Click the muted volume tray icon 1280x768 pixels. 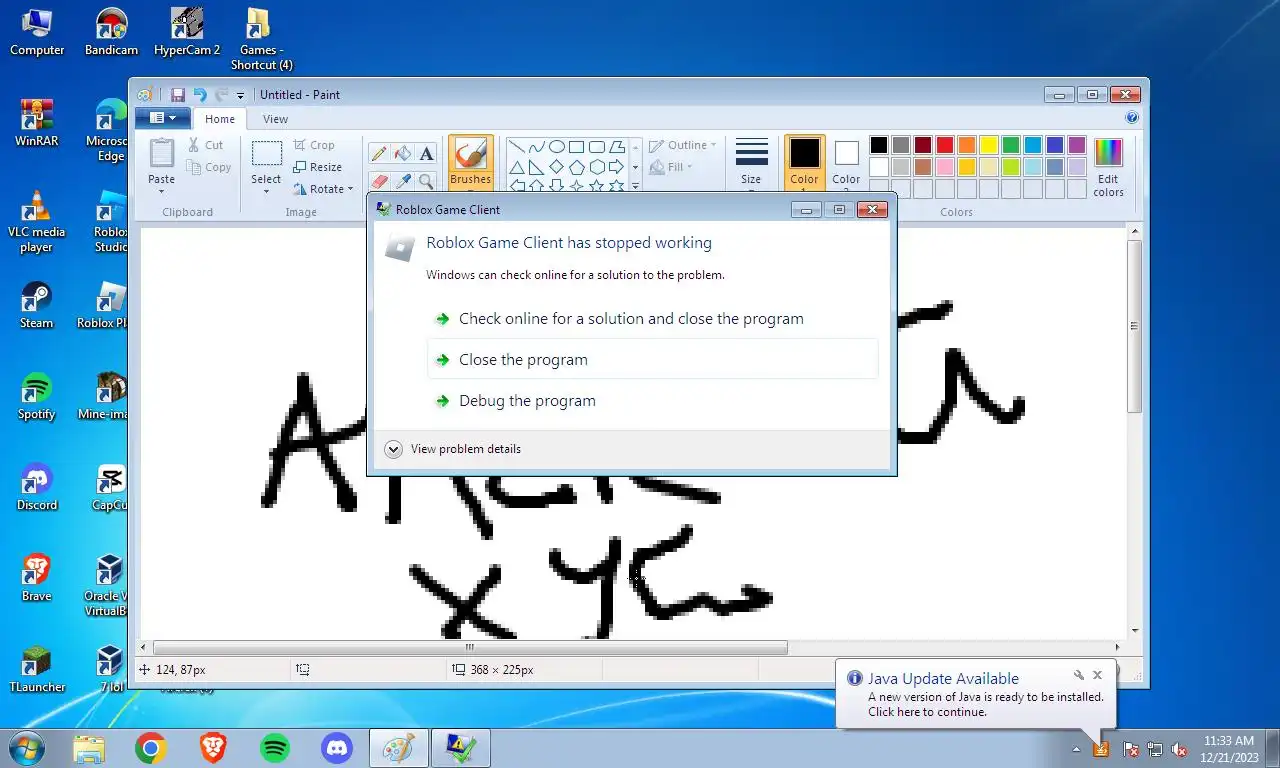click(1179, 749)
